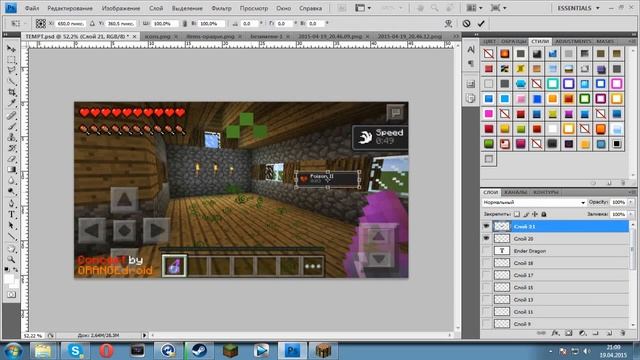Viewport: 640px width, 360px height.
Task: Open Skype from the taskbar
Action: click(75, 351)
